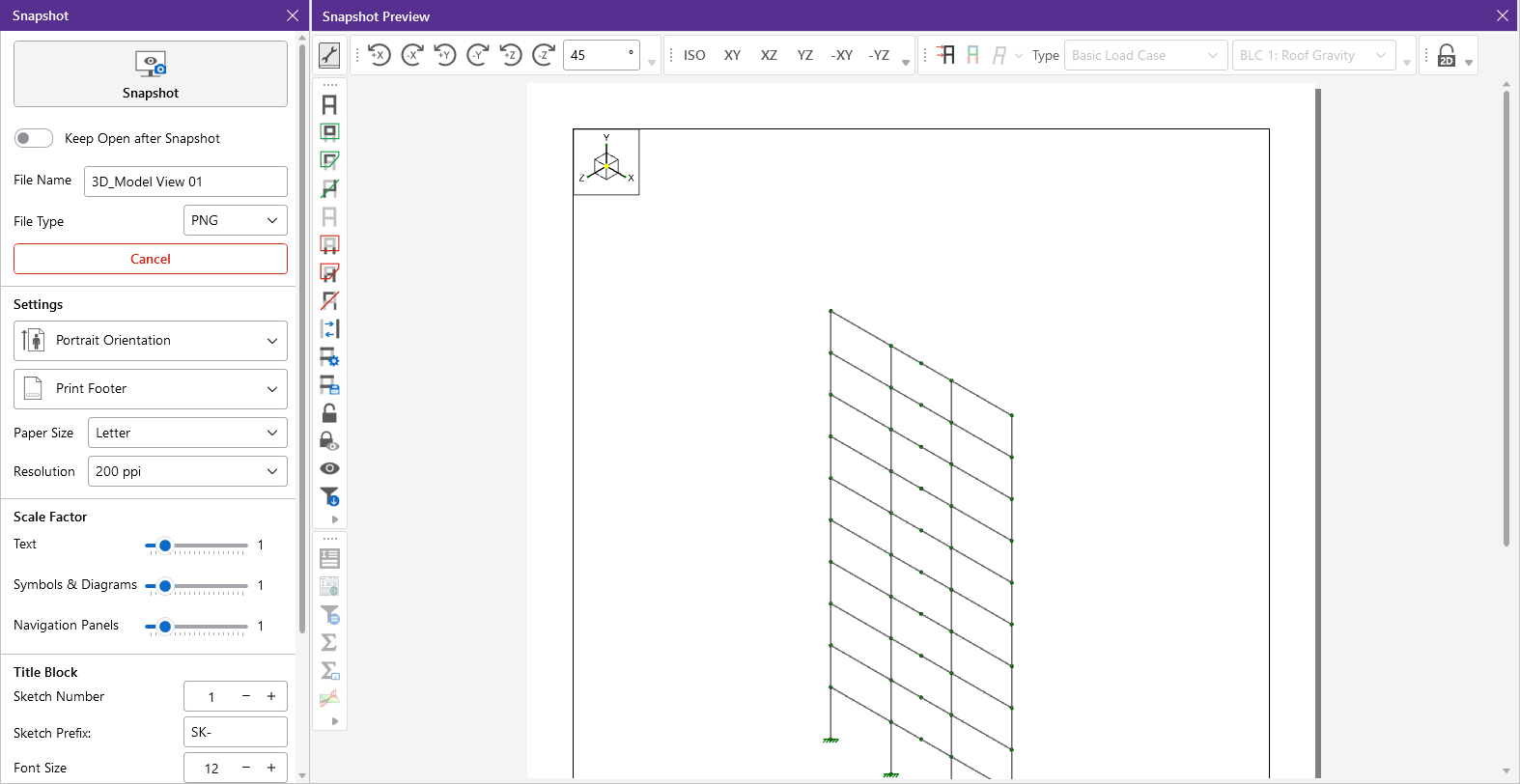Toggle Keep Open after Snapshot switch
The width and height of the screenshot is (1520, 784).
(34, 138)
